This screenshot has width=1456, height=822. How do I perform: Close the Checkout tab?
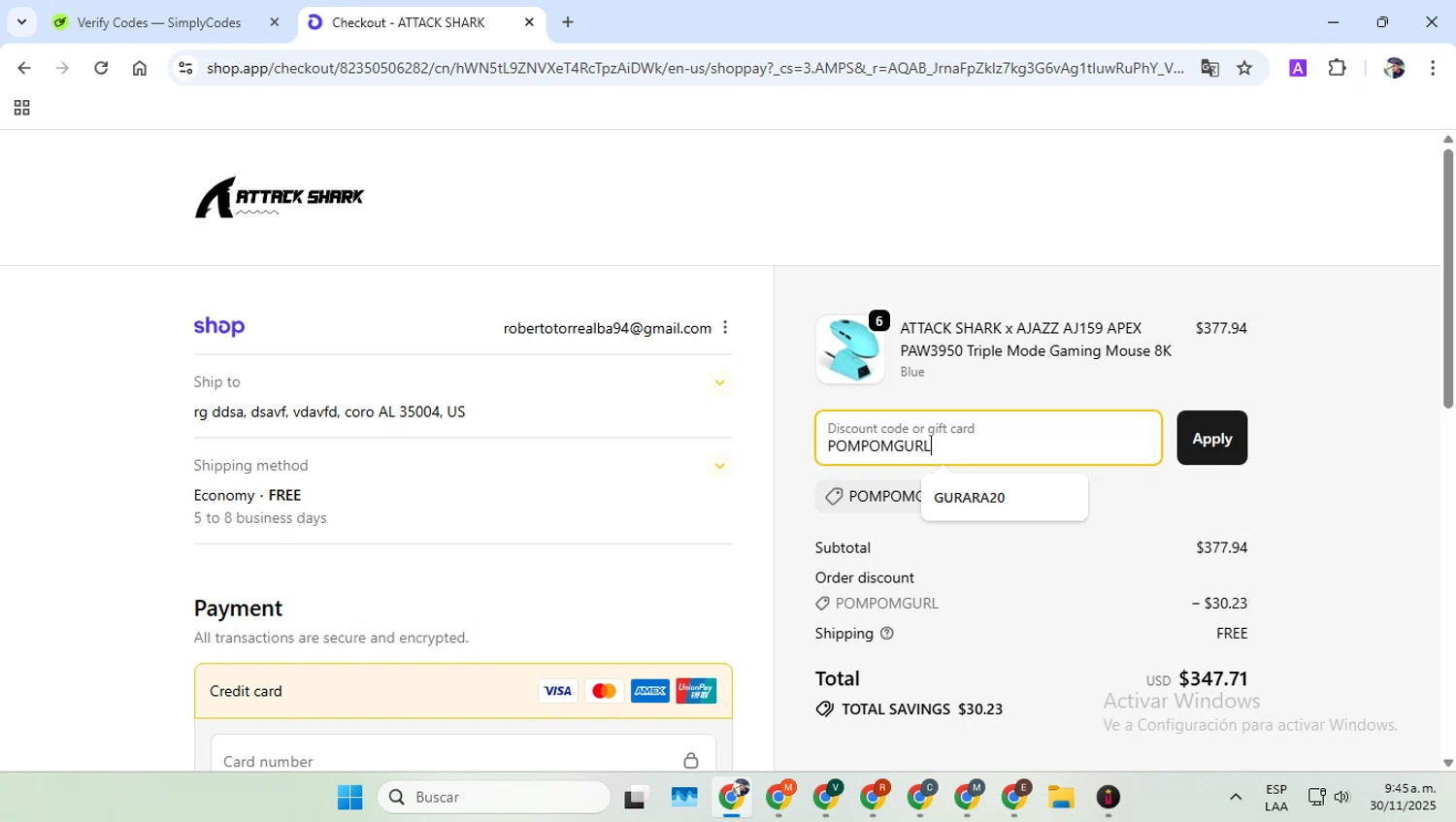pyautogui.click(x=529, y=22)
